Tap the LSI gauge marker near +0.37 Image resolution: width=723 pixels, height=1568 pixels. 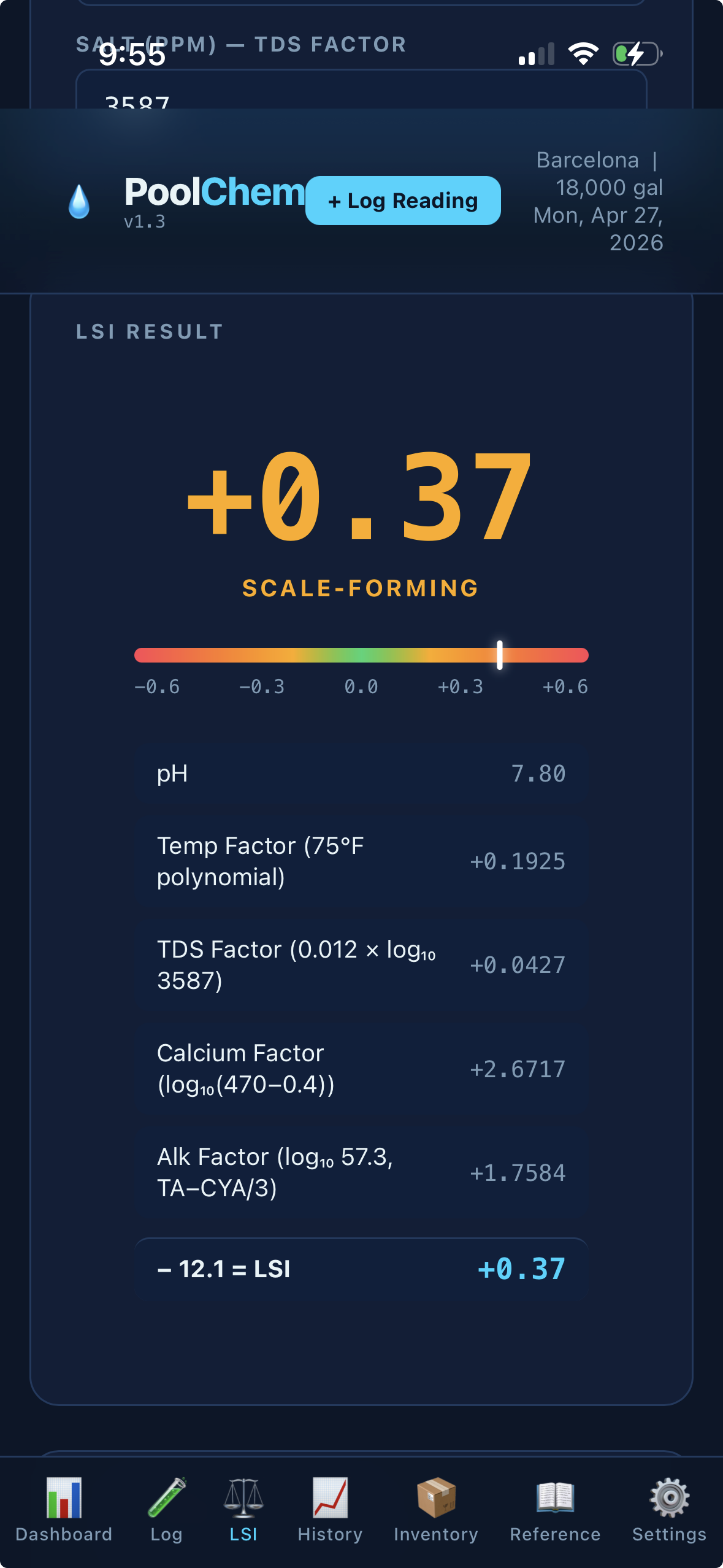coord(500,656)
